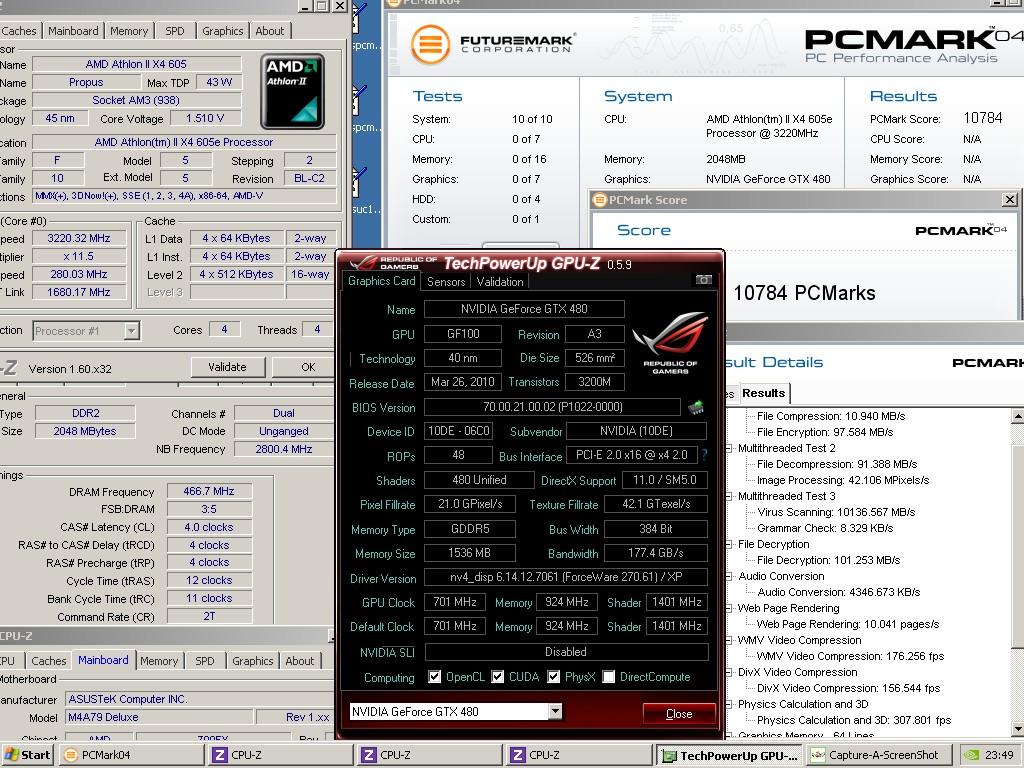Click the Driver Version field in GPU-Z
Viewport: 1024px width, 768px height.
point(566,577)
